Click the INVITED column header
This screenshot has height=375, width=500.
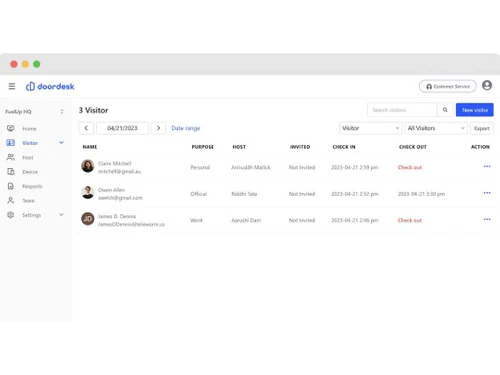(x=300, y=147)
